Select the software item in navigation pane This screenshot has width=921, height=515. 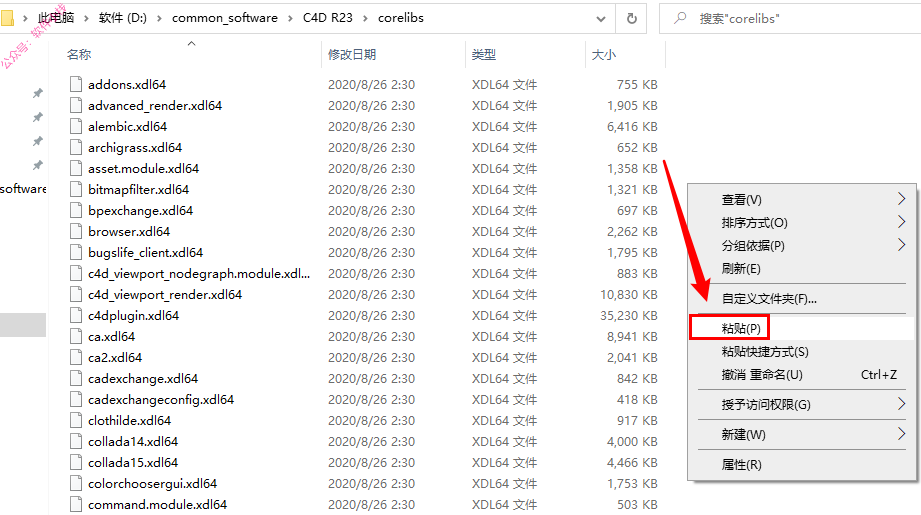(23, 189)
